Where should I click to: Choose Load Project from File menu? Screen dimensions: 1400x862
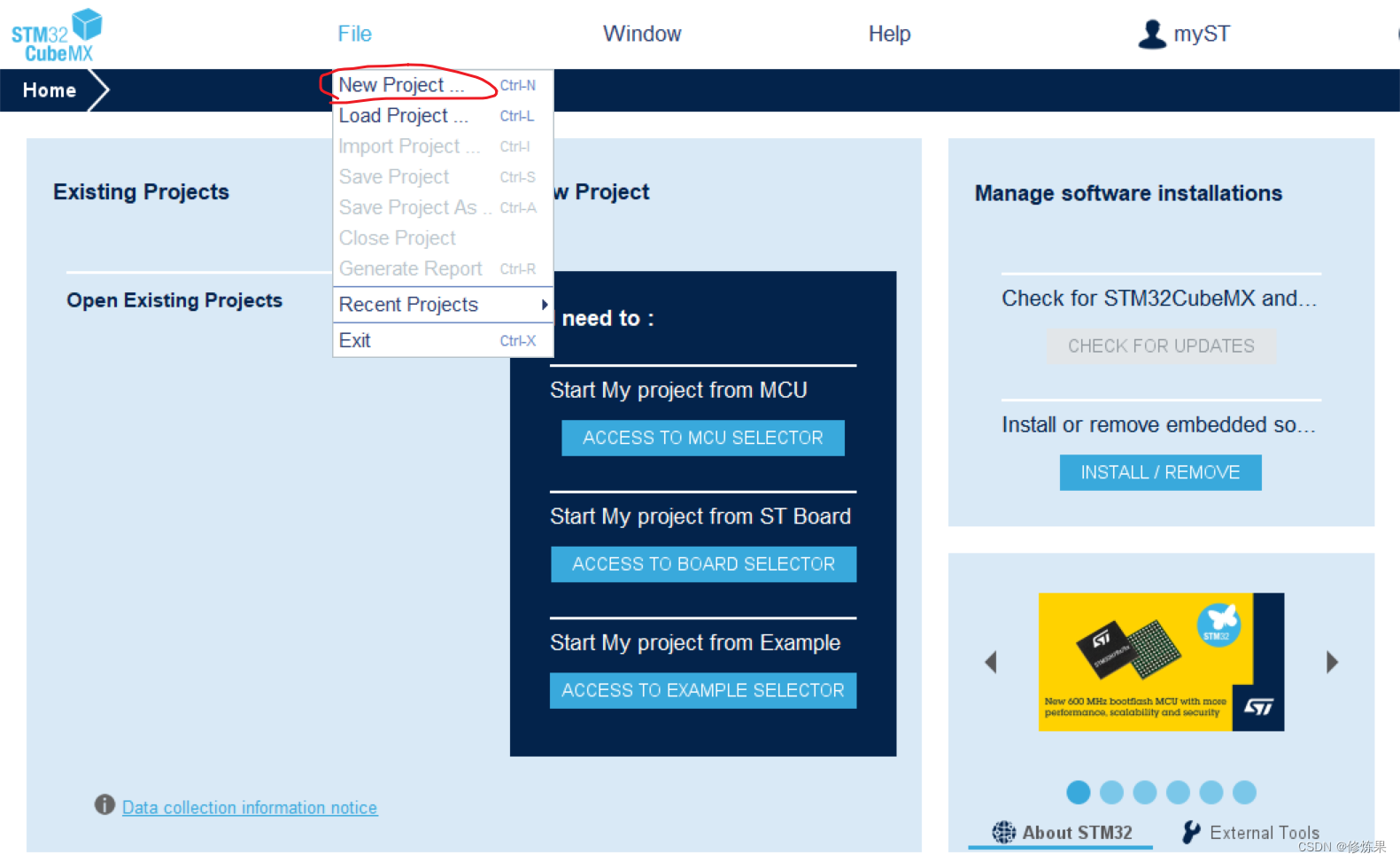coord(443,116)
